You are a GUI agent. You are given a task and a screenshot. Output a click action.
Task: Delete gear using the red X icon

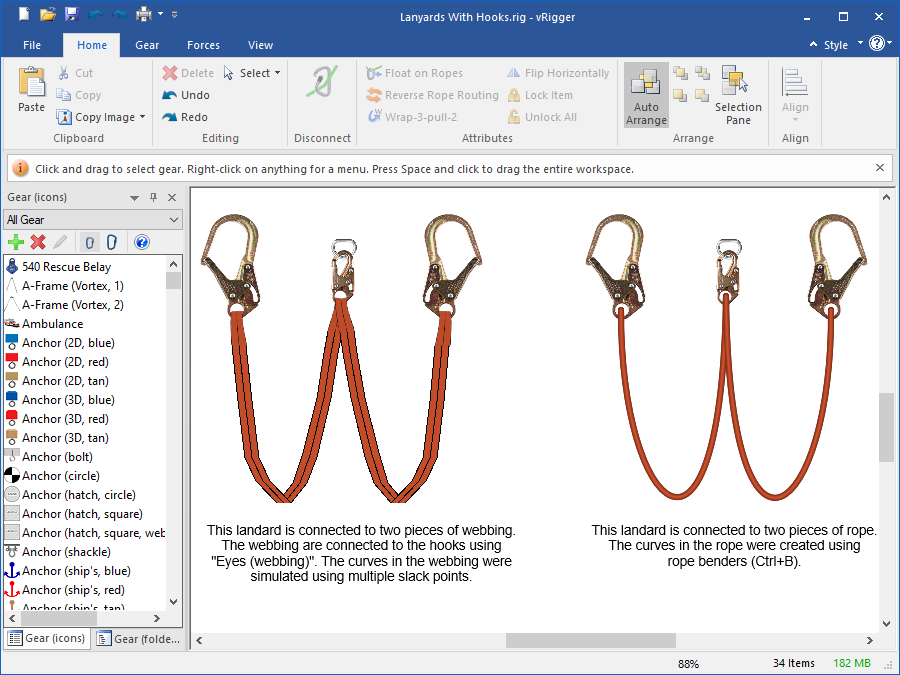(x=38, y=242)
